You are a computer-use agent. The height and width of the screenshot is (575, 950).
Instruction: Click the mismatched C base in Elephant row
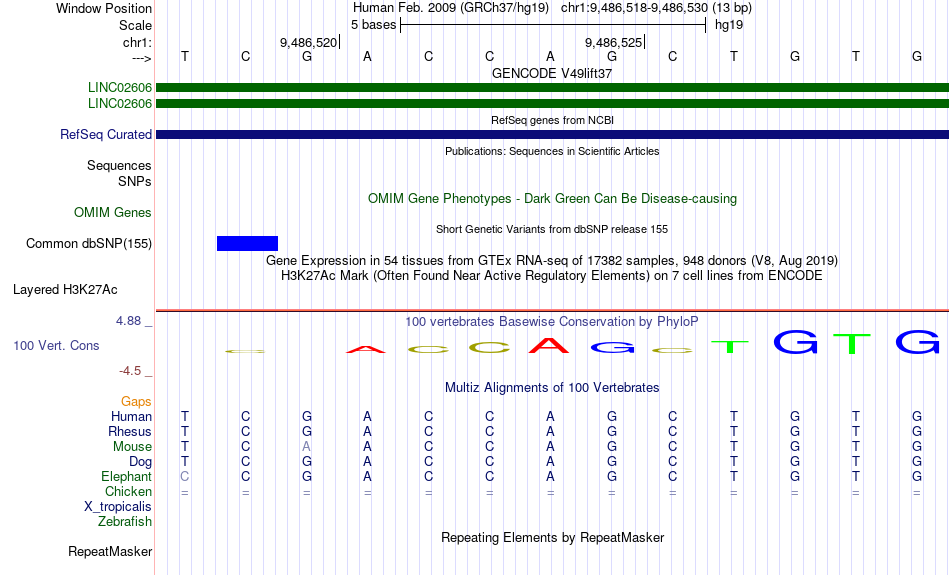[x=185, y=477]
